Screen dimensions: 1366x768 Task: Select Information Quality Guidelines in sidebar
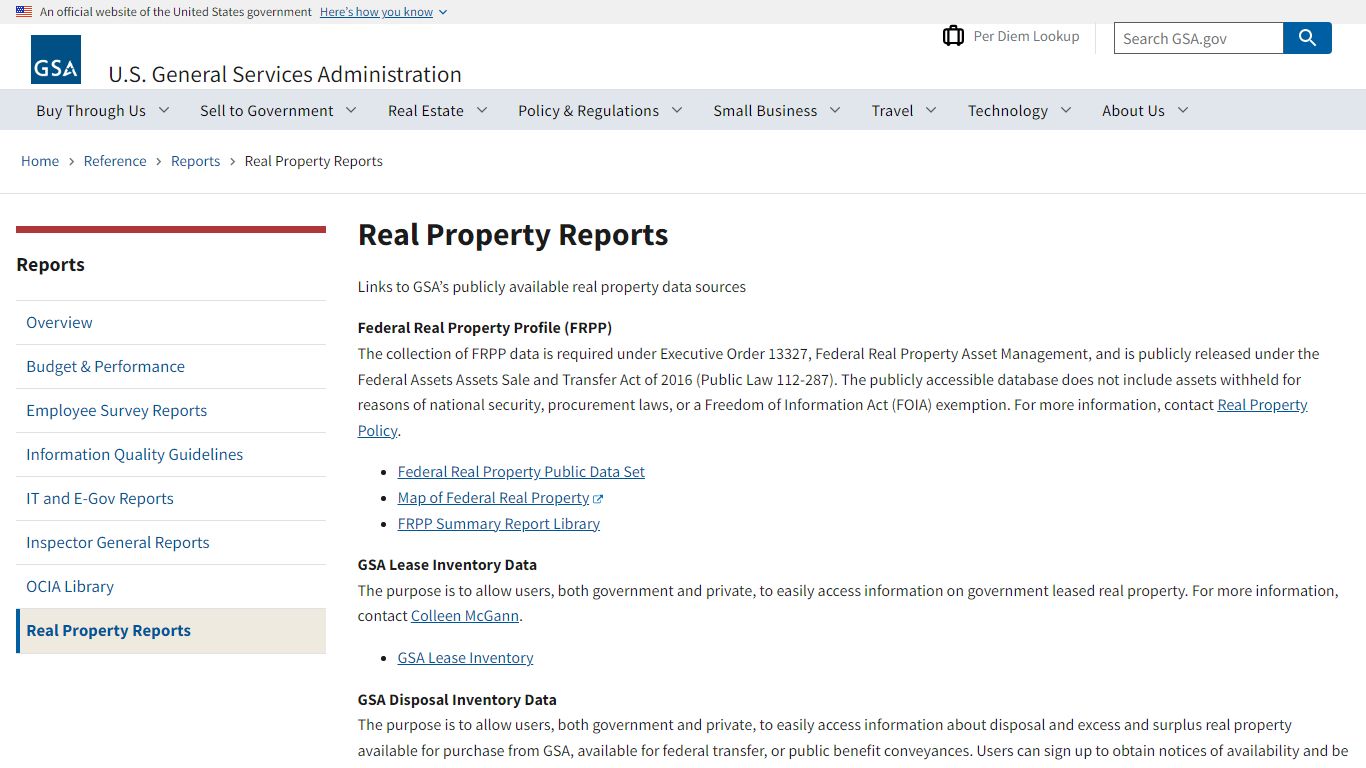(x=171, y=454)
